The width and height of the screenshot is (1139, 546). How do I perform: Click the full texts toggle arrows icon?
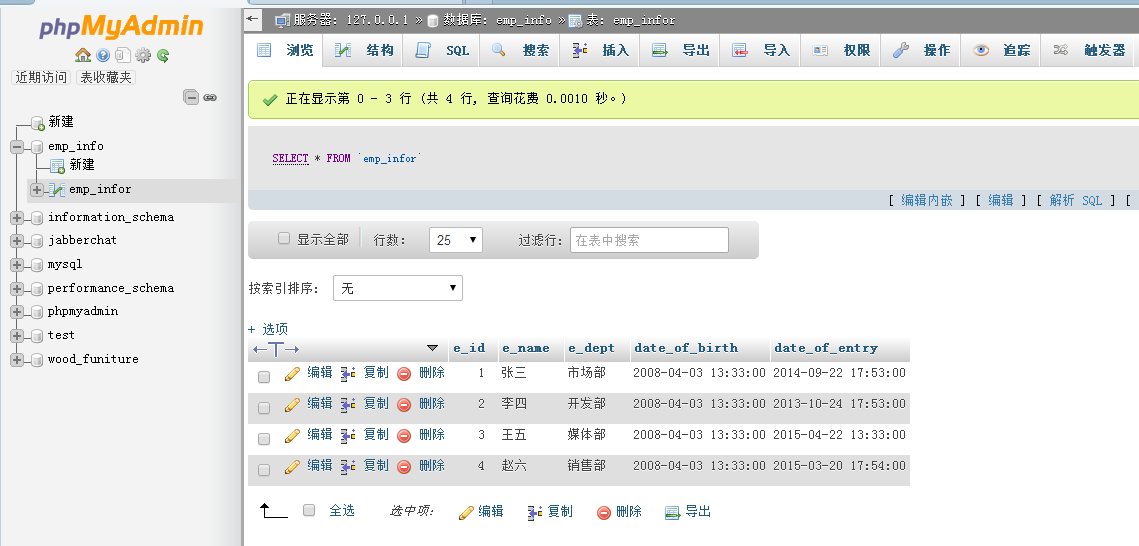pyautogui.click(x=276, y=349)
